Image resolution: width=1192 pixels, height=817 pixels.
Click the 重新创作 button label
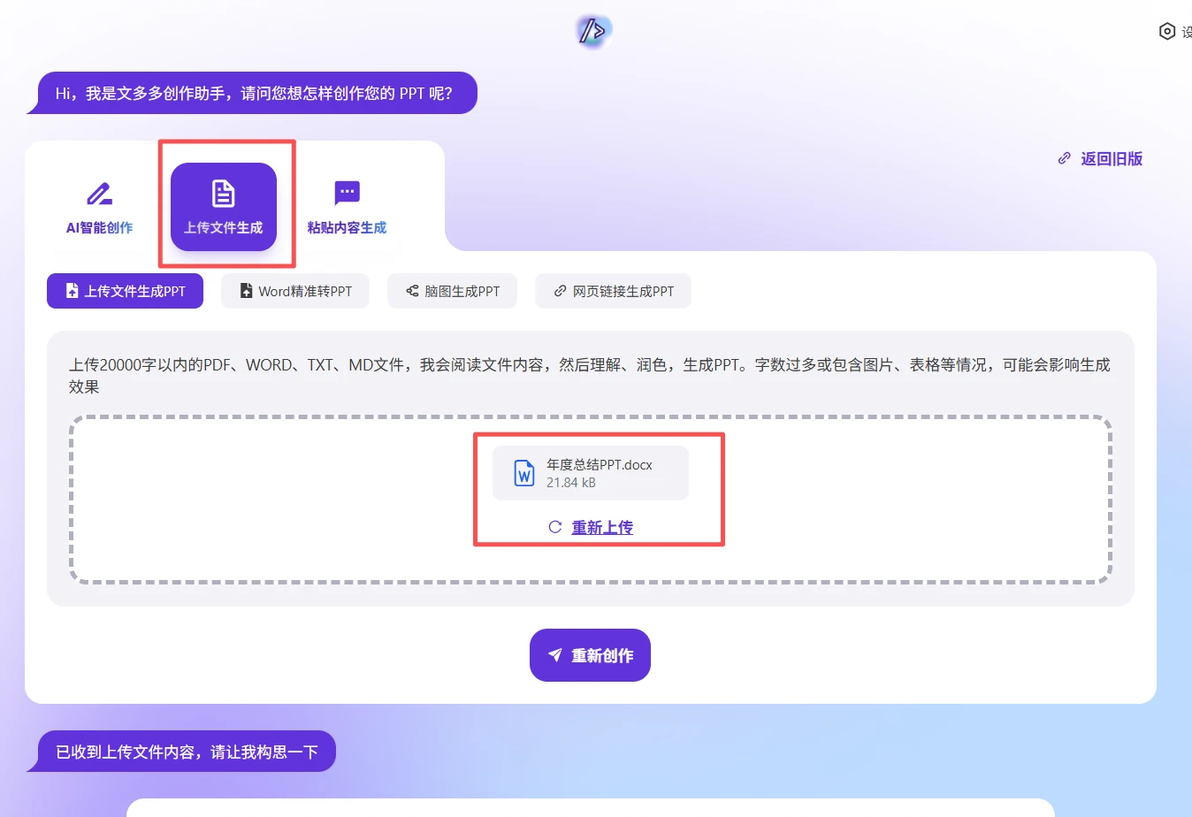tap(602, 655)
